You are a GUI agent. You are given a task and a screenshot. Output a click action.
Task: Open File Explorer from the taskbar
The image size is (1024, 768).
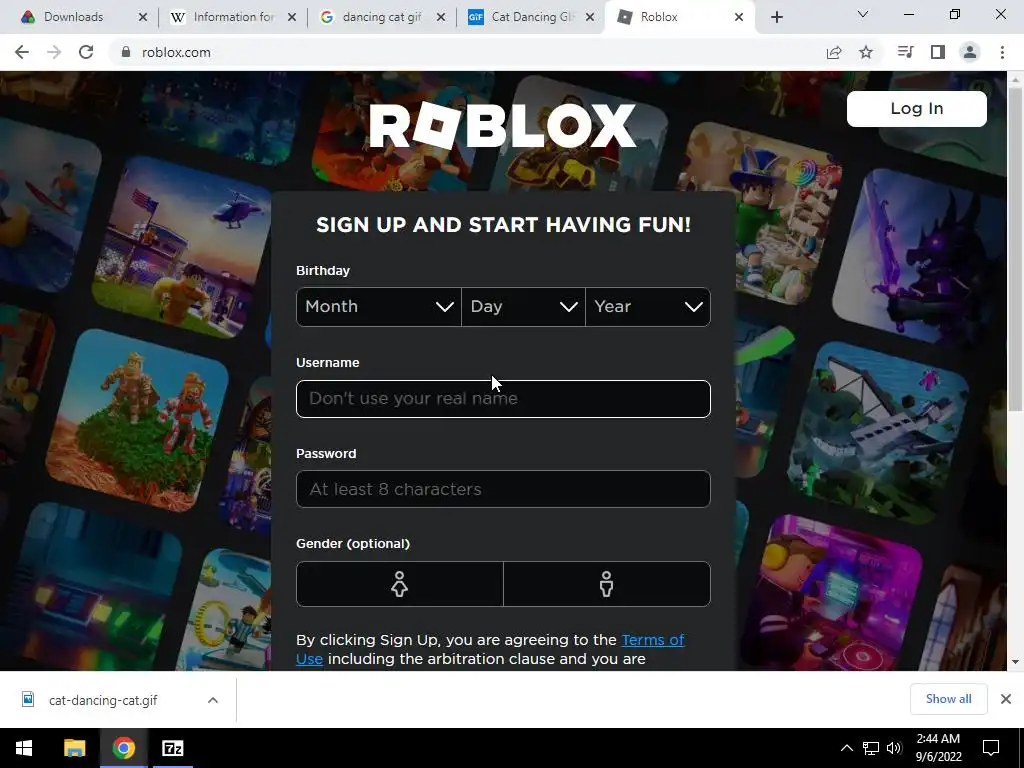coord(74,748)
